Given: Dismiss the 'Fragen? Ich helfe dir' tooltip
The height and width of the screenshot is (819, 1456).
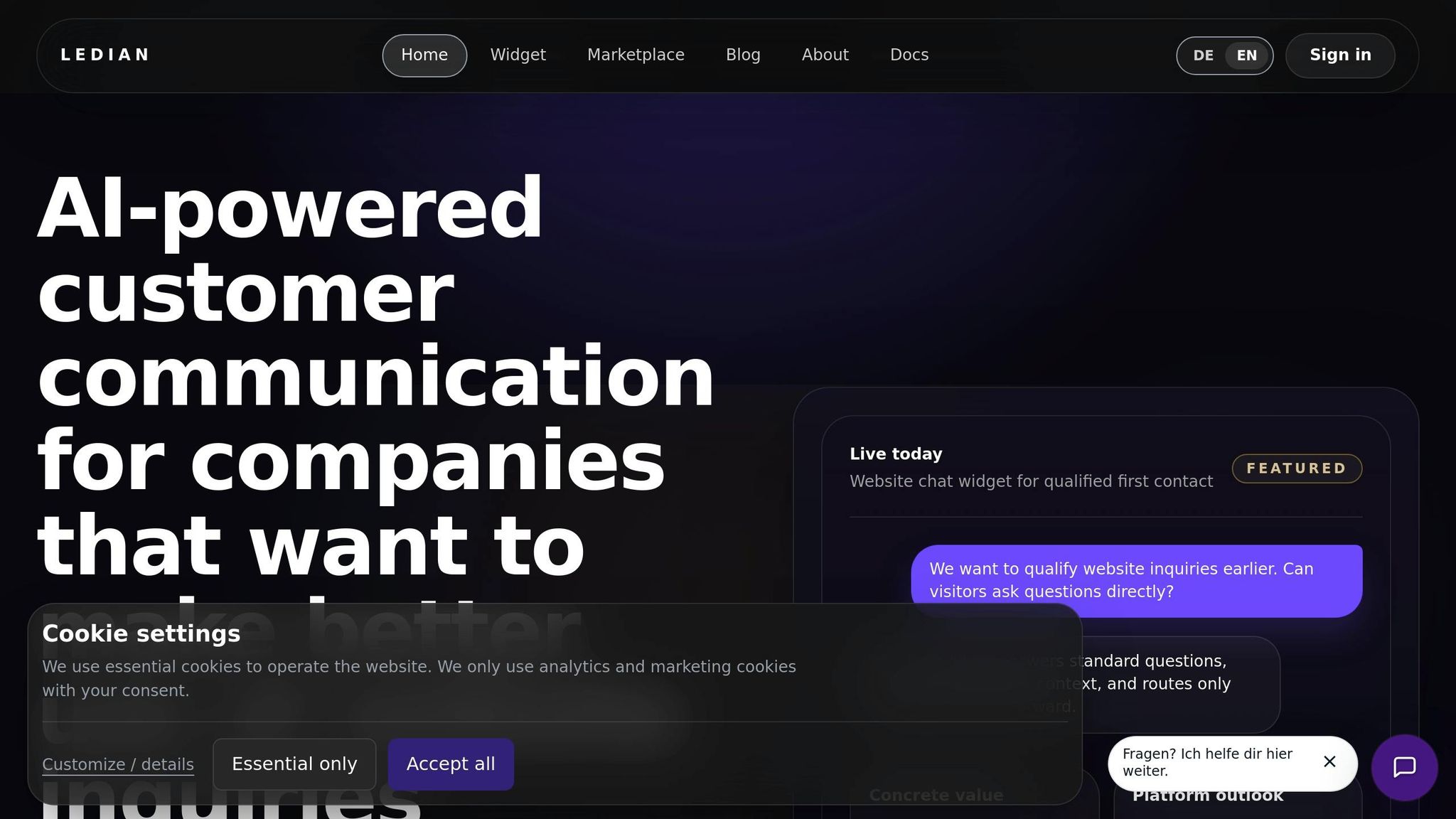Looking at the screenshot, I should [x=1329, y=761].
